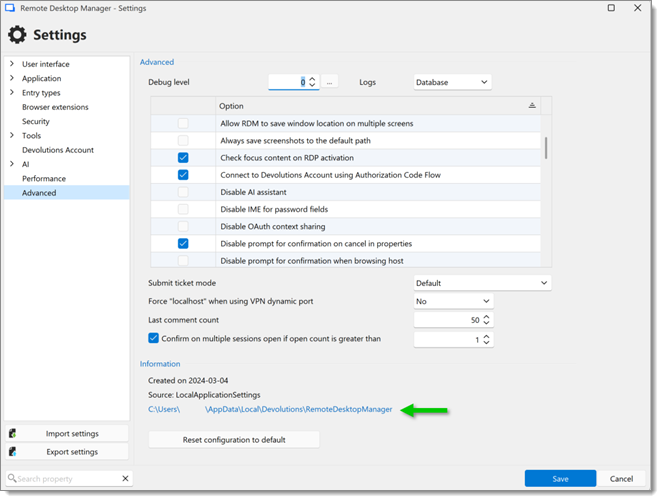Expand the User interface tree node
Image resolution: width=662 pixels, height=501 pixels.
(x=12, y=64)
